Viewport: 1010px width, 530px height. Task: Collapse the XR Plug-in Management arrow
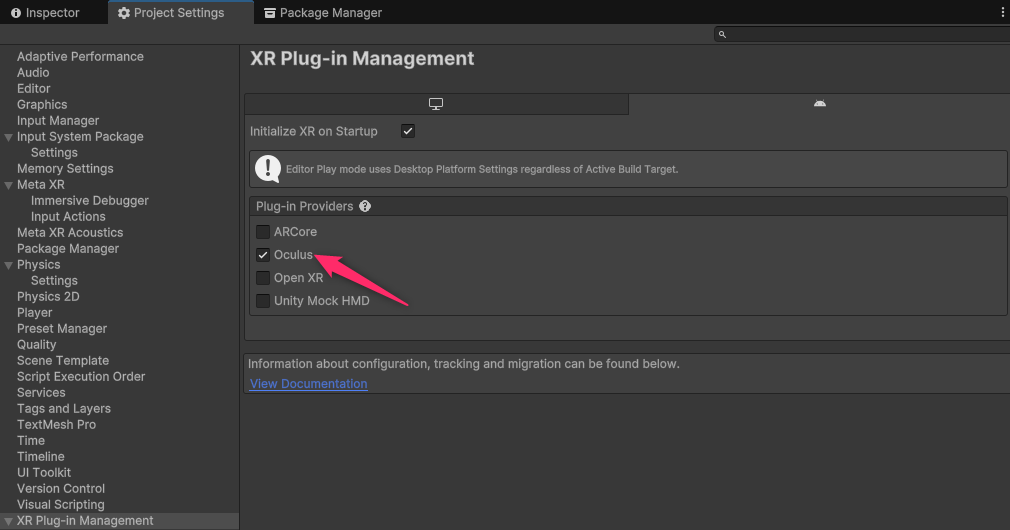click(9, 521)
